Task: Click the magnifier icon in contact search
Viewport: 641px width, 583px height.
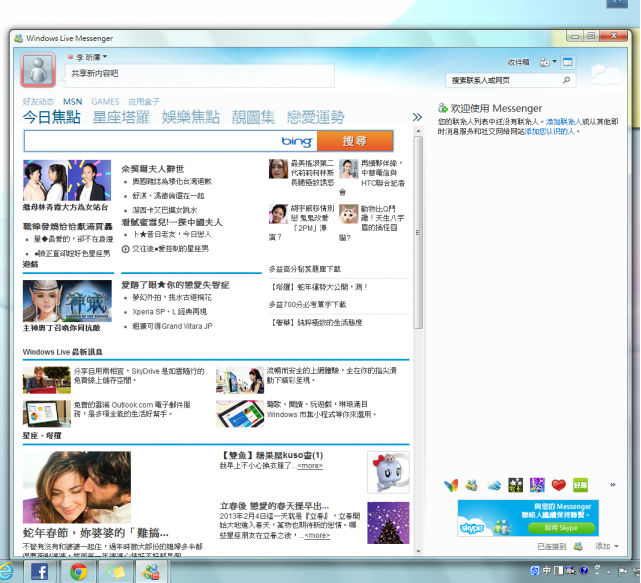Action: (567, 80)
